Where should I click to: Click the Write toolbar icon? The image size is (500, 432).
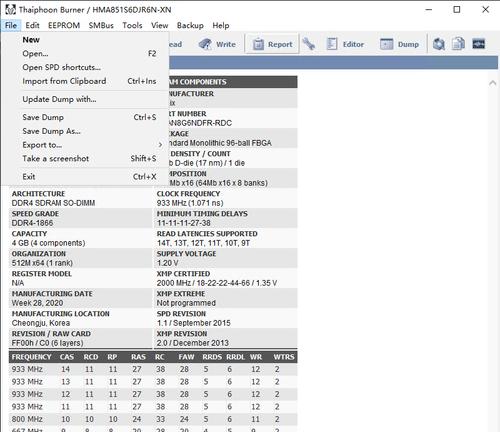[205, 44]
